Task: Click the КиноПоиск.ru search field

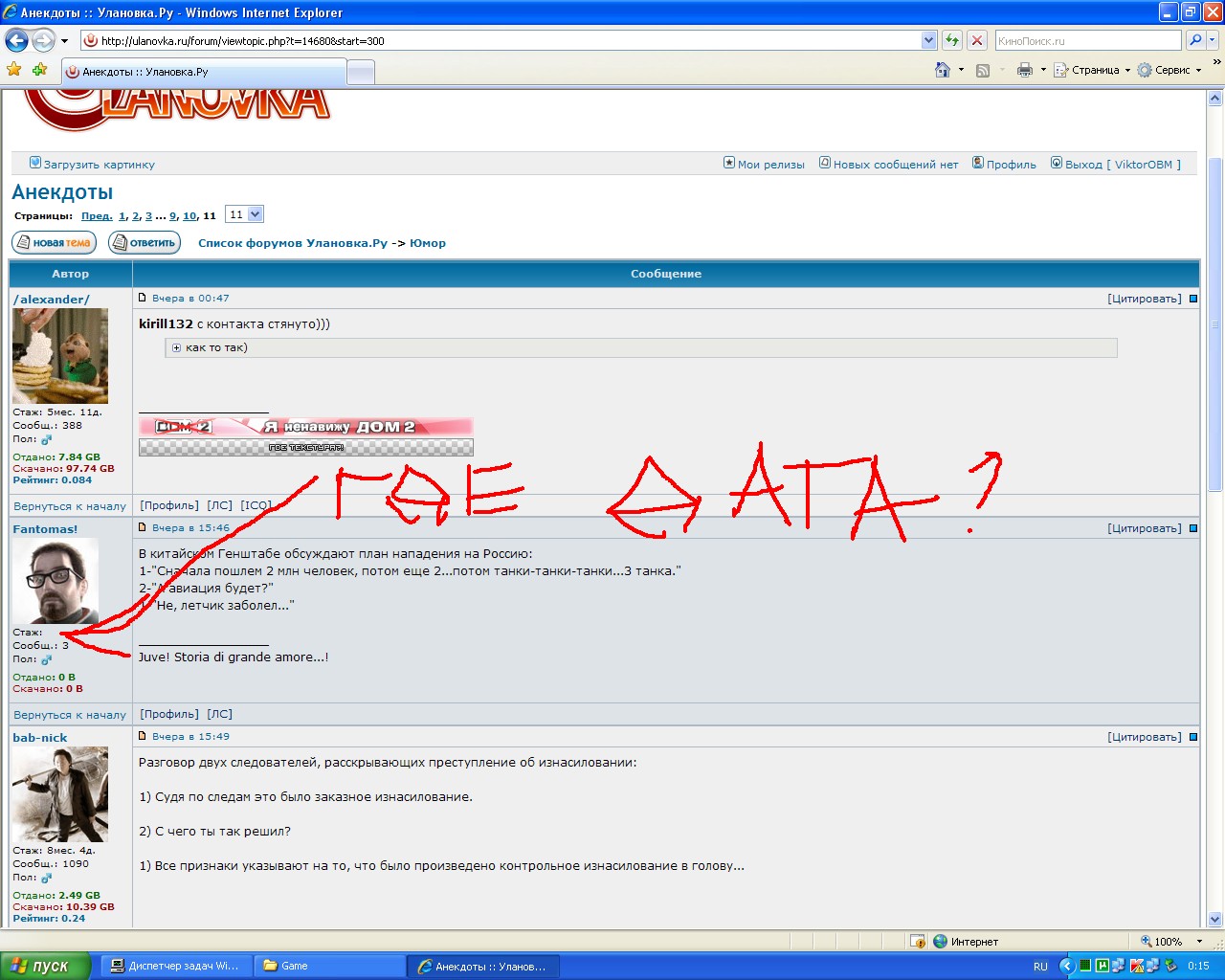Action: point(1086,40)
